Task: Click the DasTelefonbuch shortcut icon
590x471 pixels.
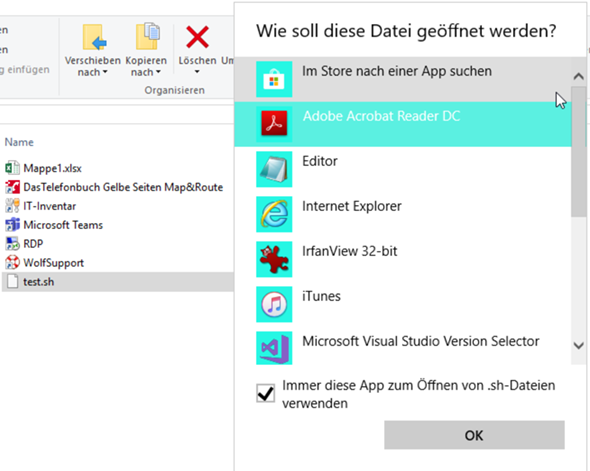Action: tap(12, 187)
